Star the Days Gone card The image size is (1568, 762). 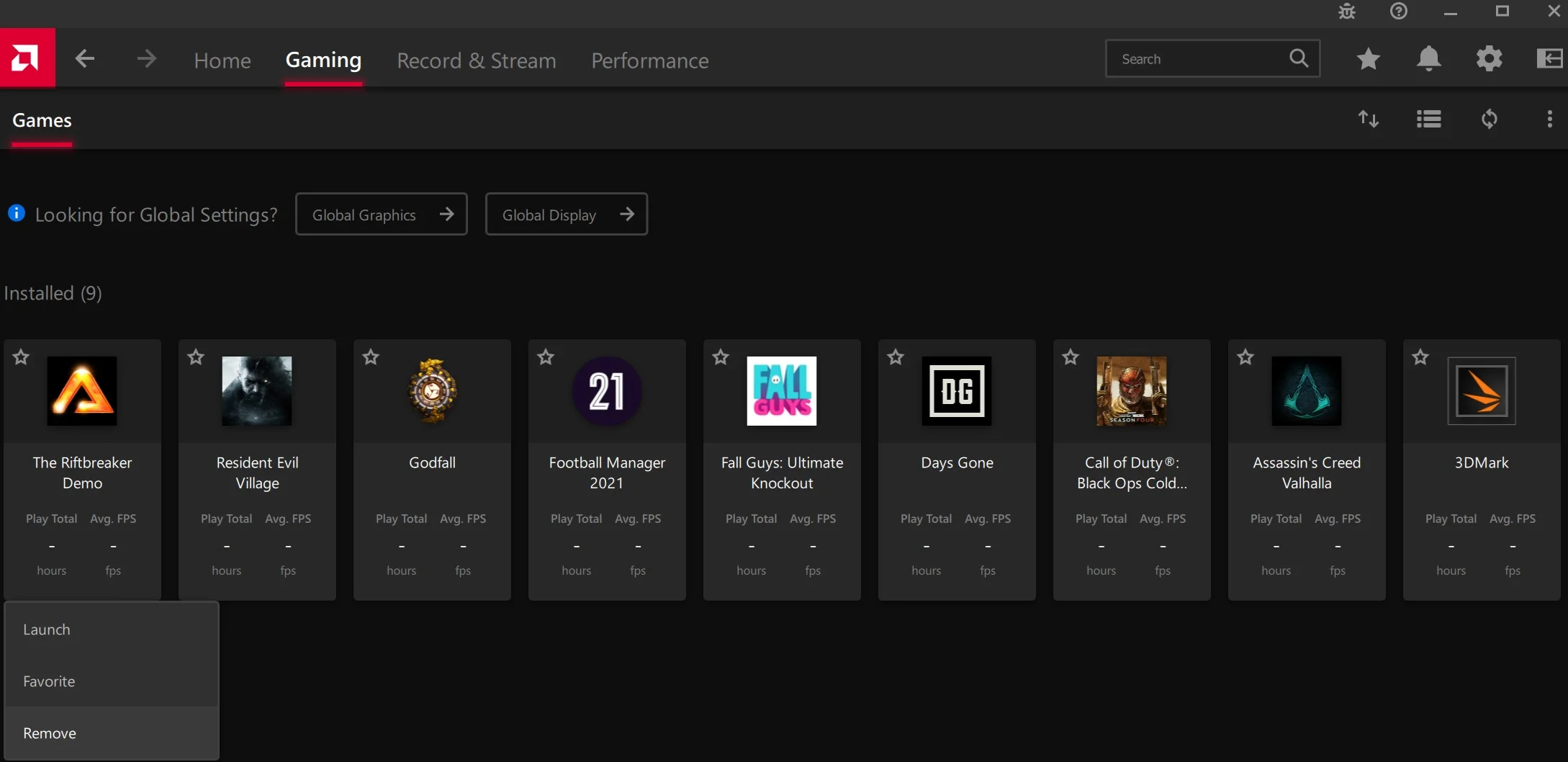(896, 357)
